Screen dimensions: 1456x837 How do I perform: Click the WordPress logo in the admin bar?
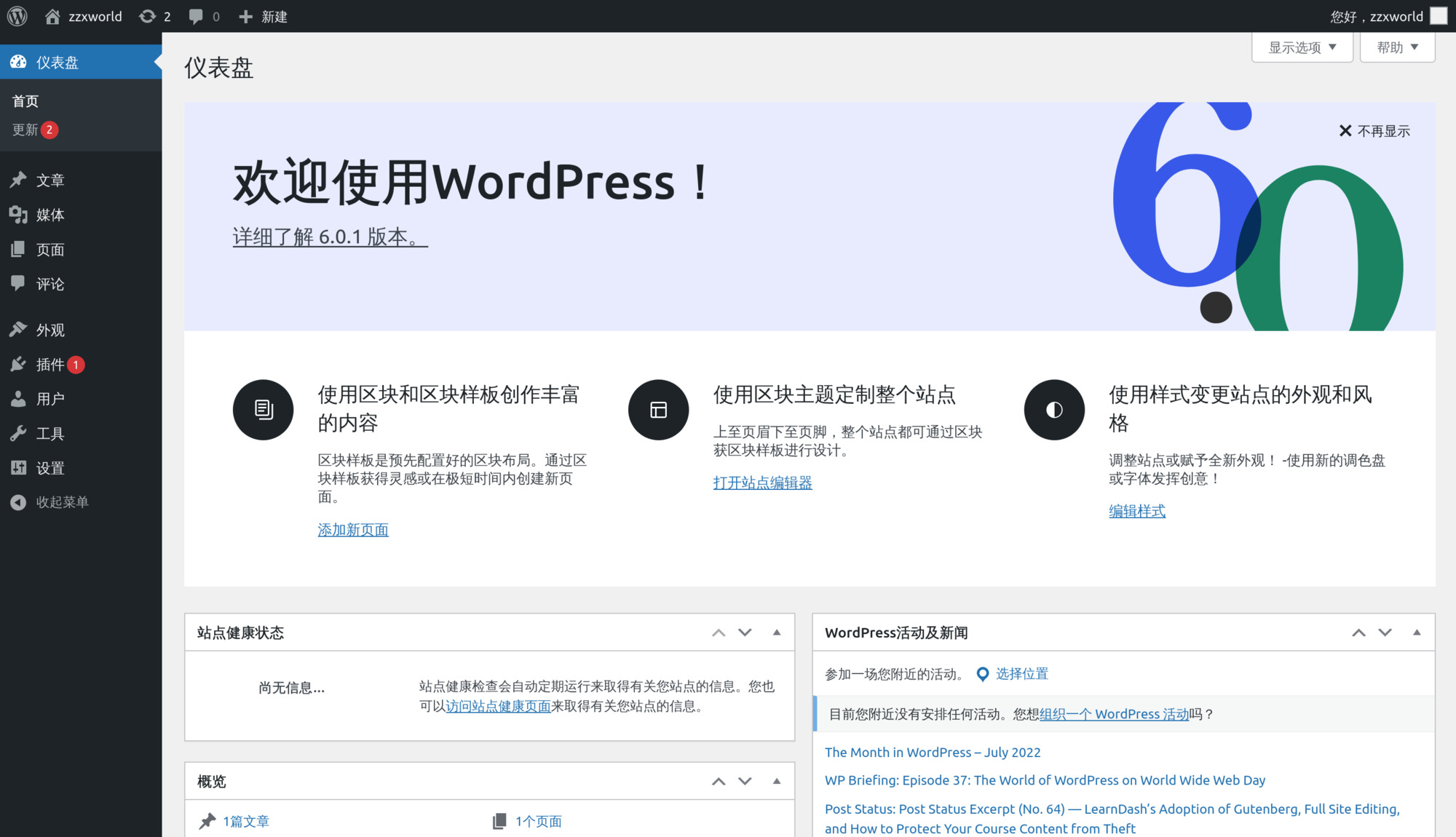coord(16,15)
